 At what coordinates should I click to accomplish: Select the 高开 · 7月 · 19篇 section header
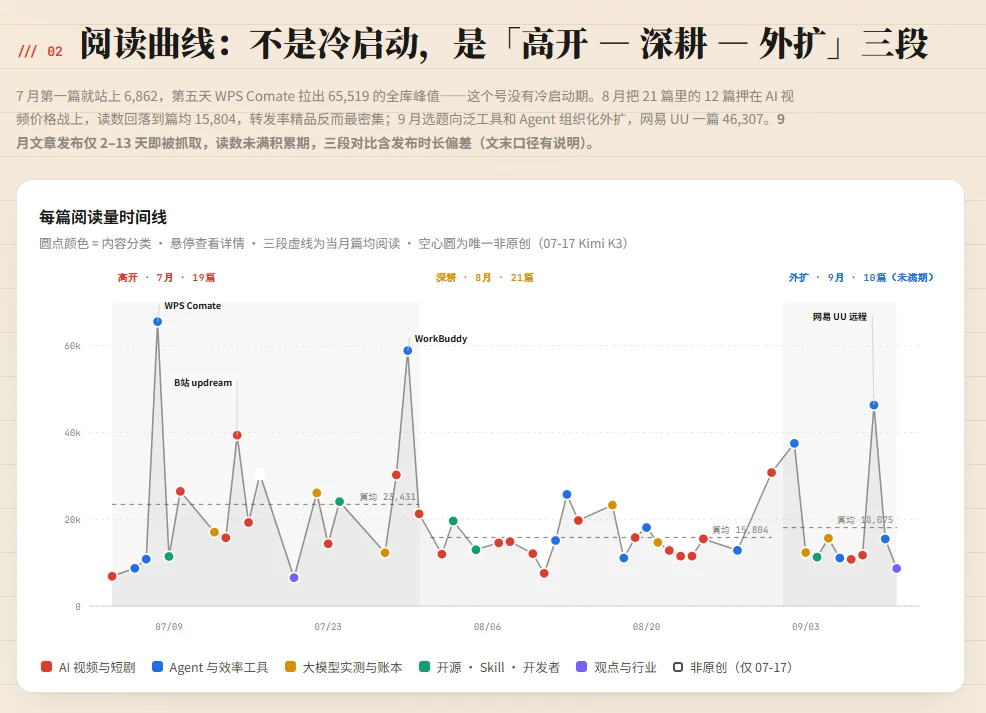[x=166, y=277]
